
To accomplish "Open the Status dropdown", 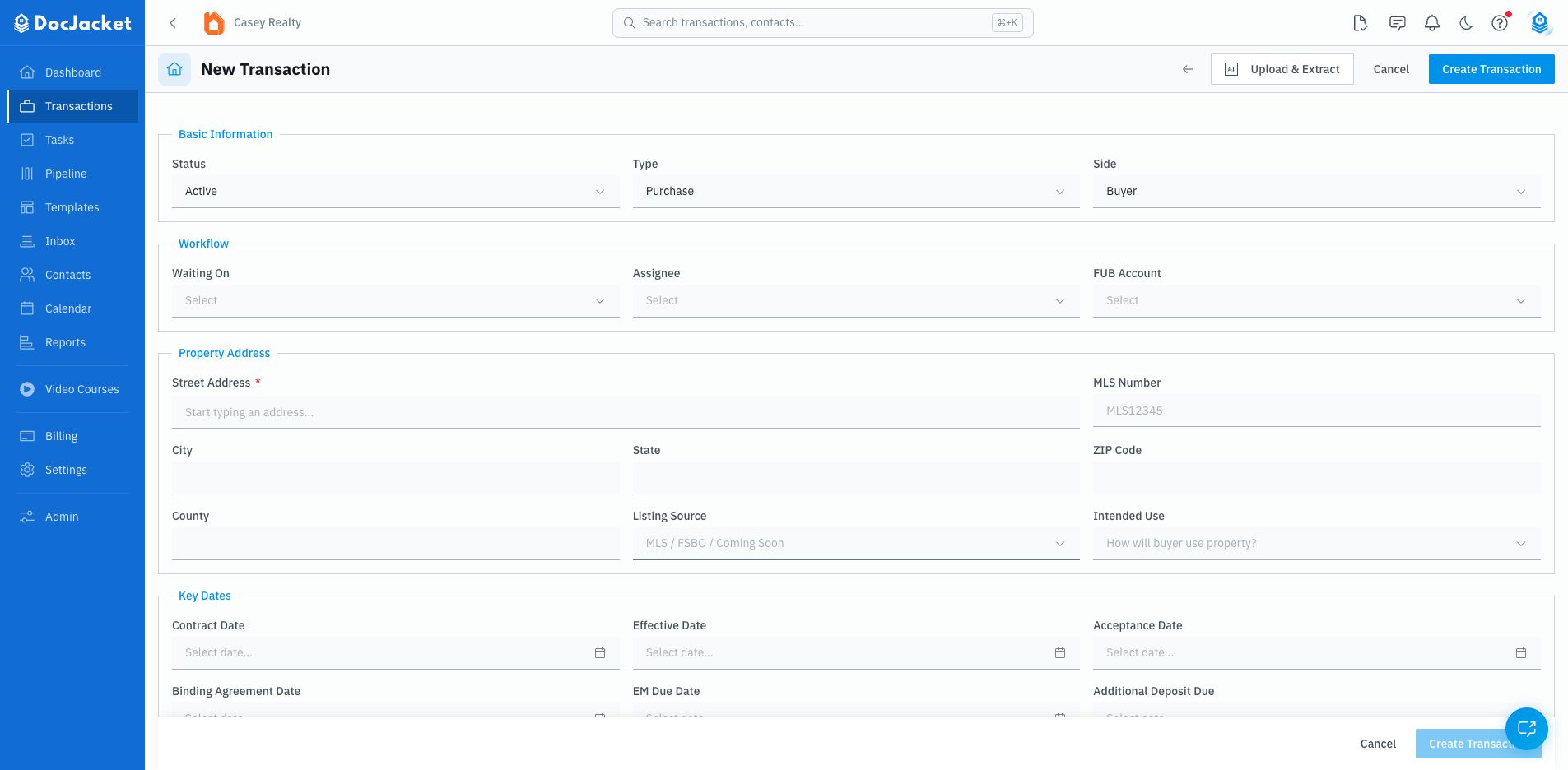I will (395, 191).
